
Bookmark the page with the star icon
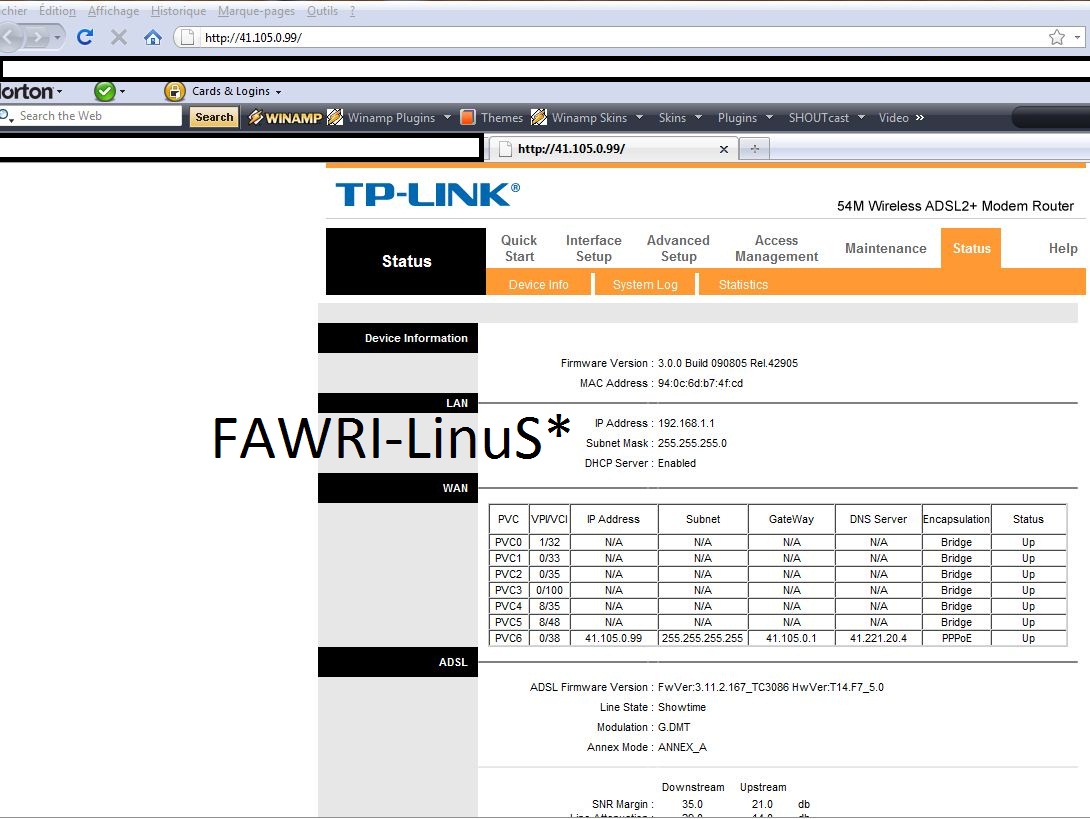tap(1056, 37)
